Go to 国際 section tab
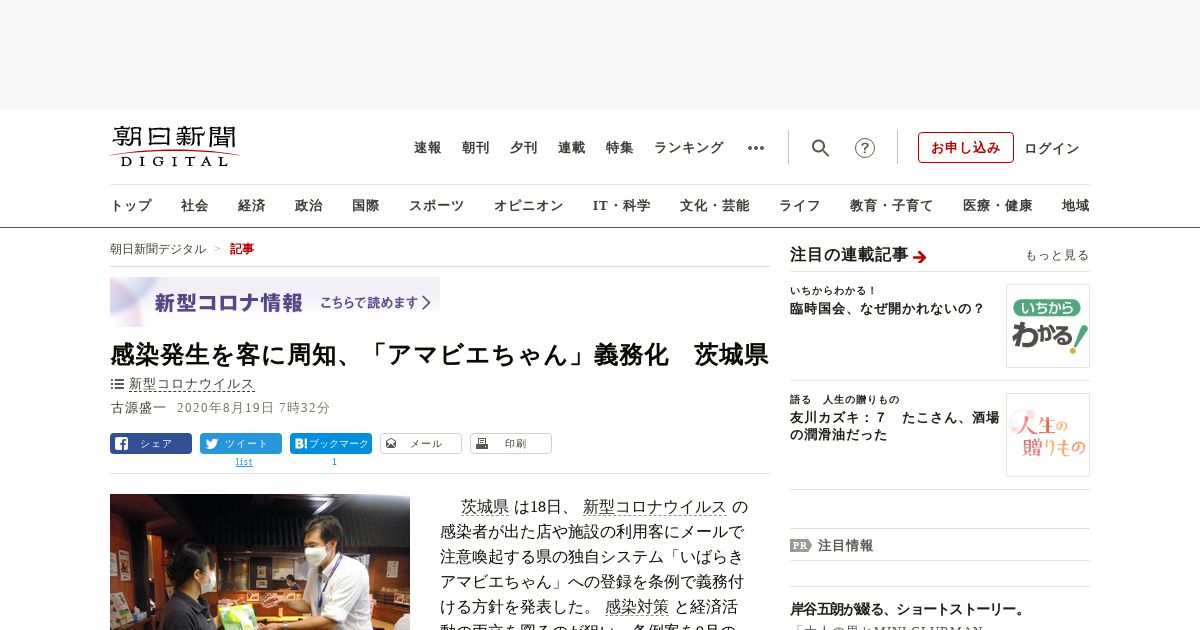 (x=366, y=206)
